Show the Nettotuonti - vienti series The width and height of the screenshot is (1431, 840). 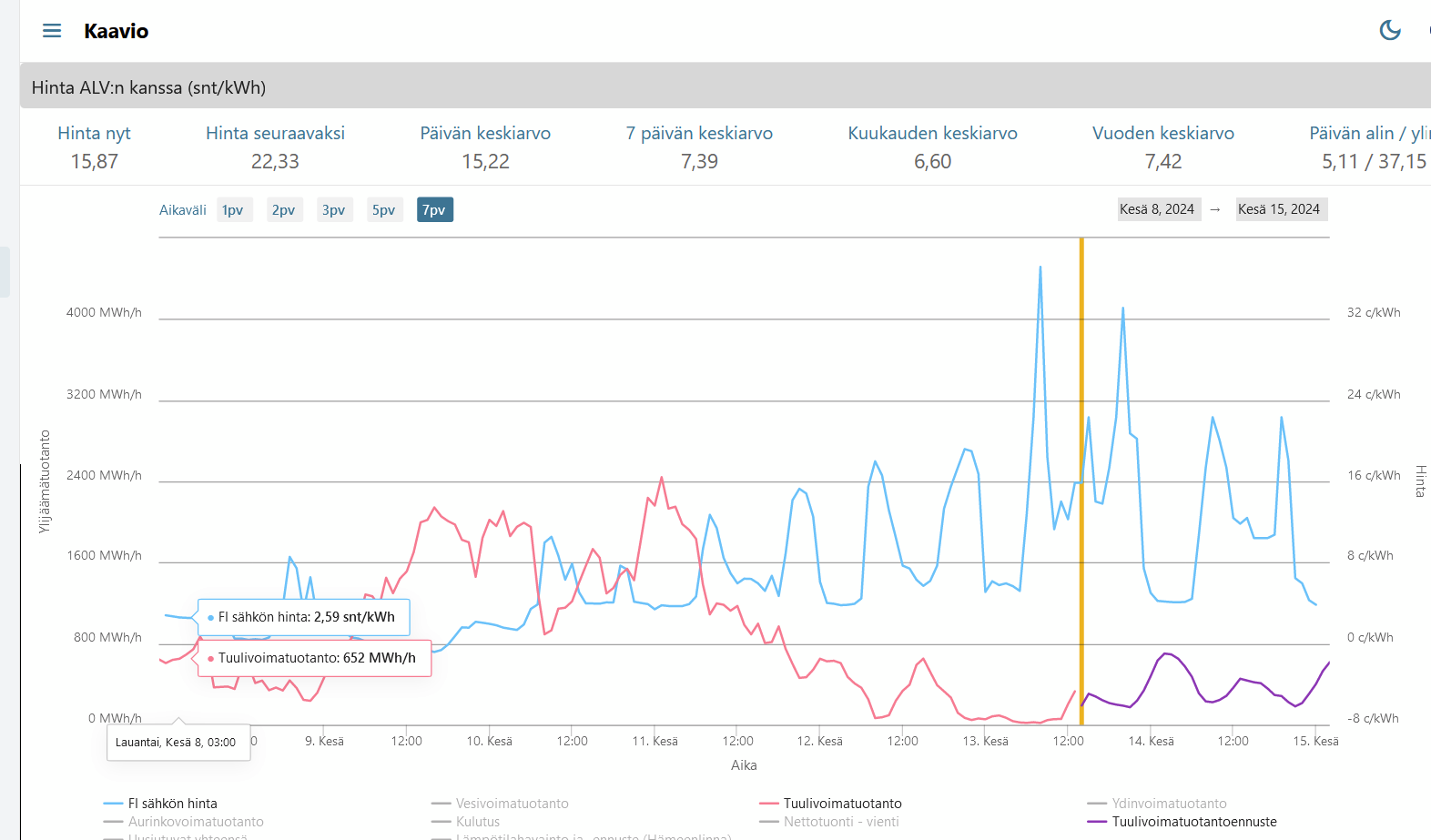(840, 822)
